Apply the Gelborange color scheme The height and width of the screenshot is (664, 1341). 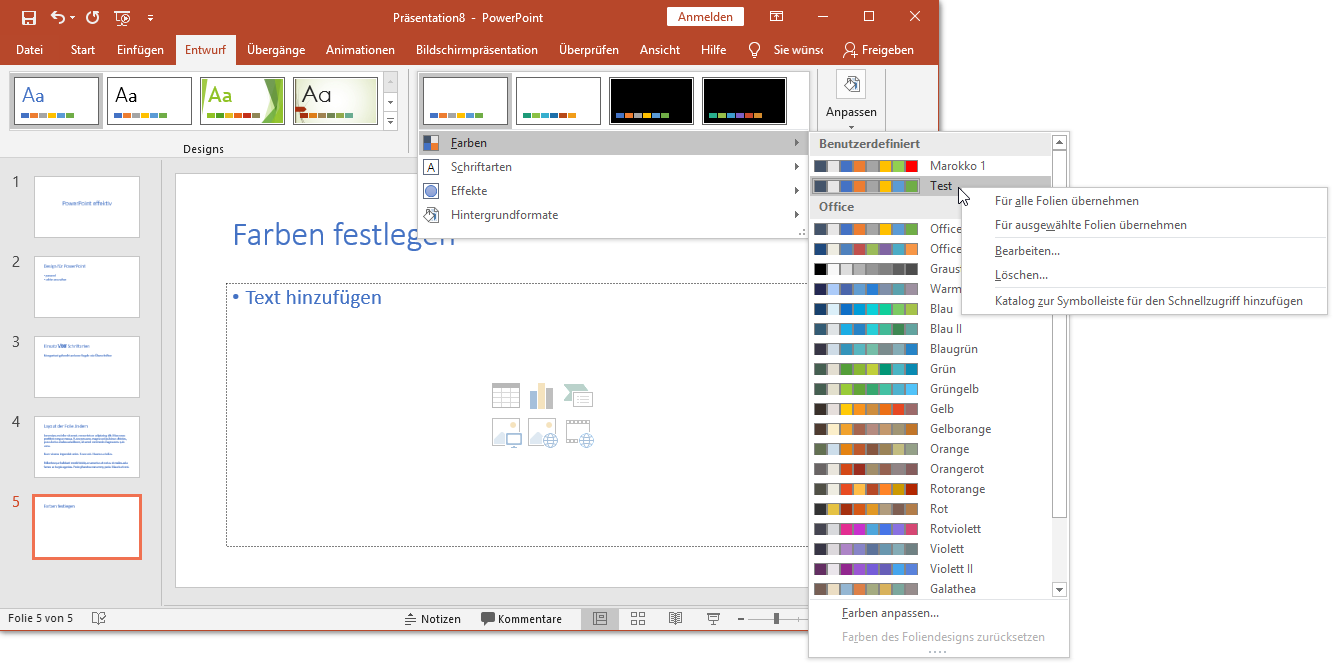[930, 429]
